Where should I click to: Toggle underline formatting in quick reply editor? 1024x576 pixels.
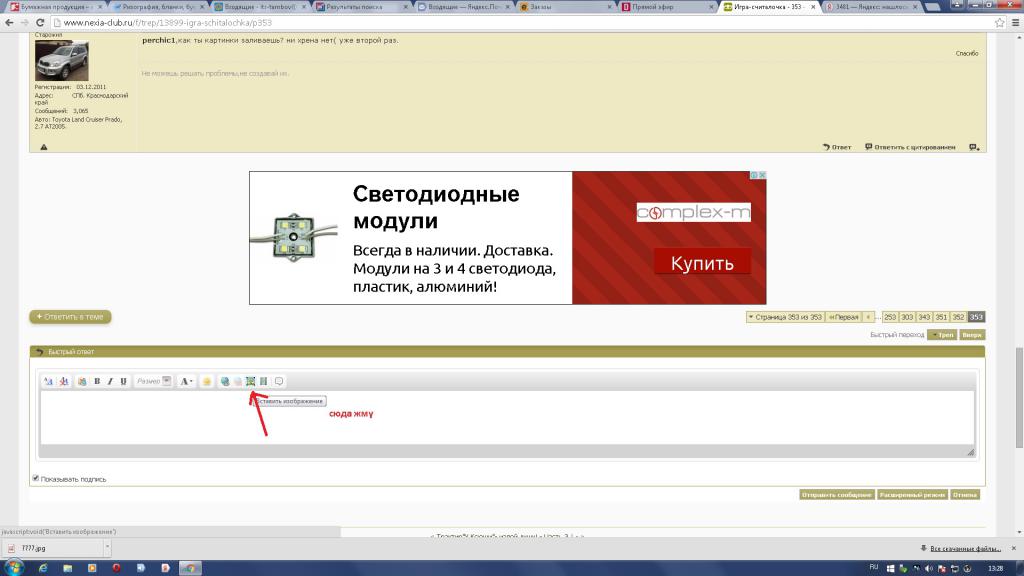123,381
